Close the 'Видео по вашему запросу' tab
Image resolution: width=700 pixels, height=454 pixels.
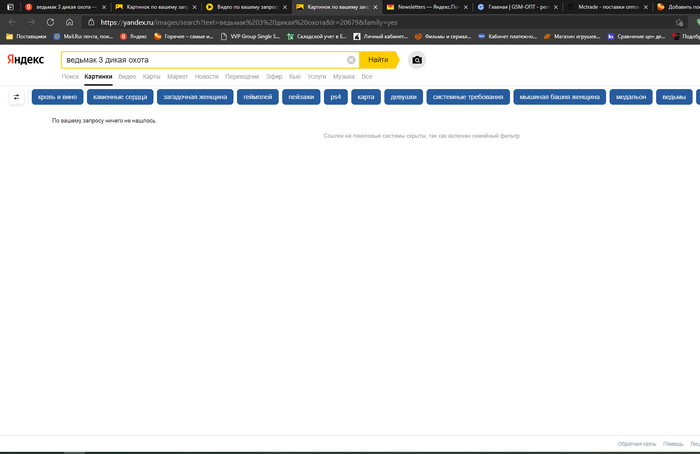coord(285,7)
